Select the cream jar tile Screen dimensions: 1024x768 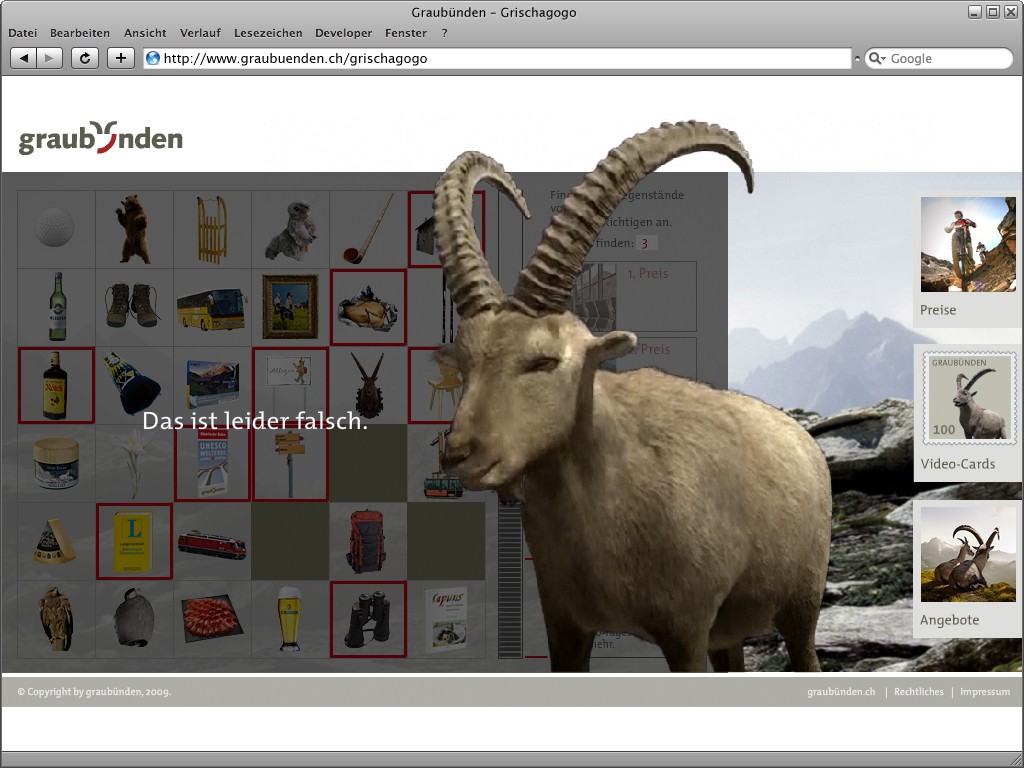56,463
